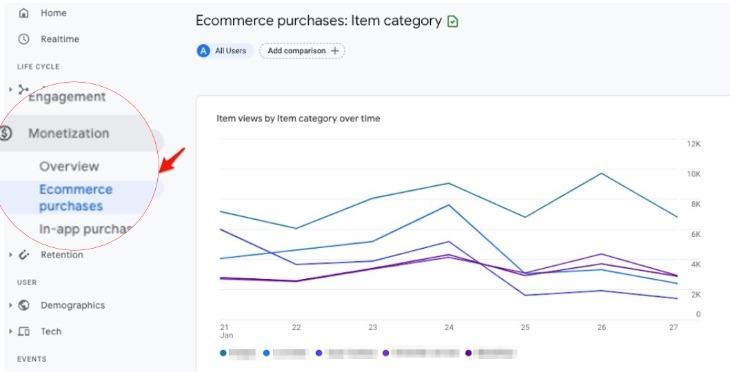Select Ecommerce purchases in the sidebar
This screenshot has width=730, height=372.
click(x=76, y=197)
